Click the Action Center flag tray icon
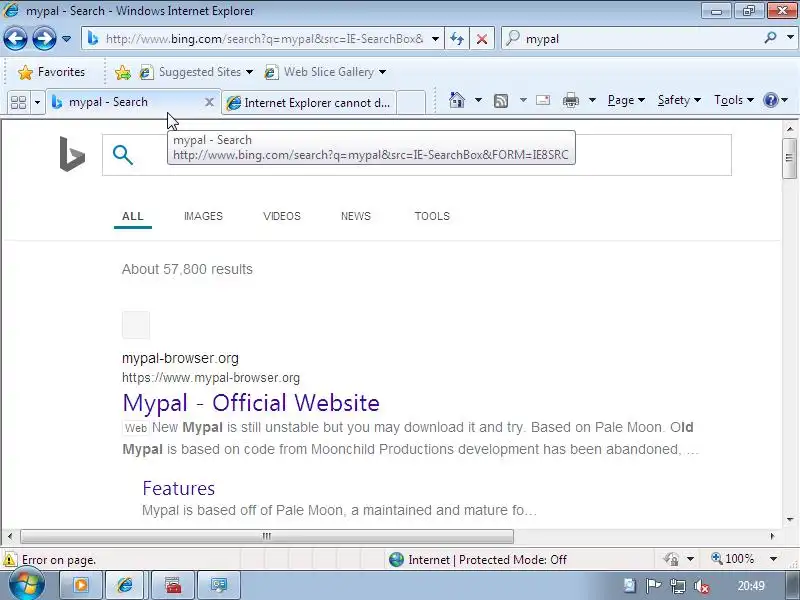 click(654, 586)
